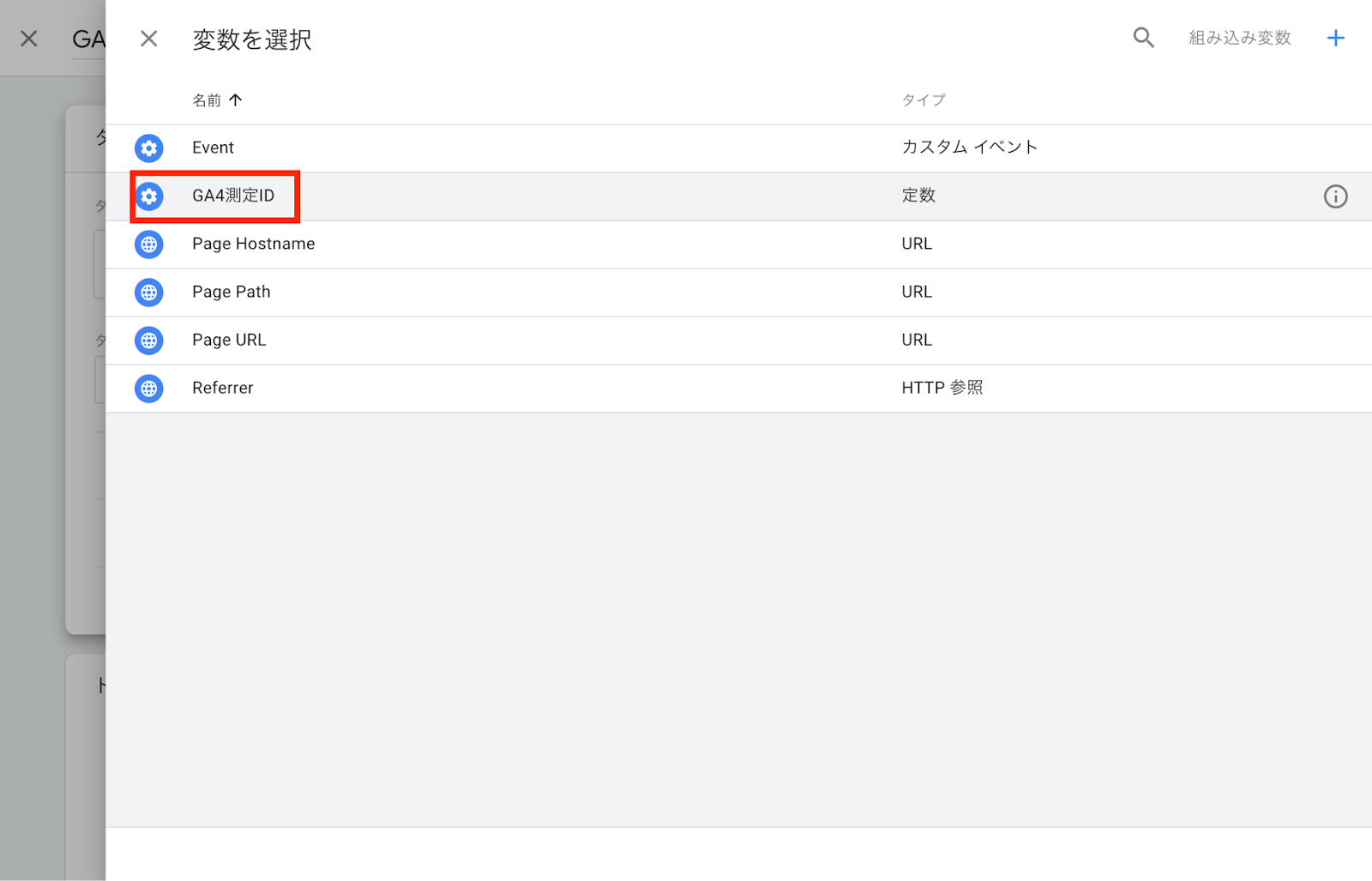The image size is (1372, 881).
Task: Click the gear icon beside Event
Action: pos(149,148)
